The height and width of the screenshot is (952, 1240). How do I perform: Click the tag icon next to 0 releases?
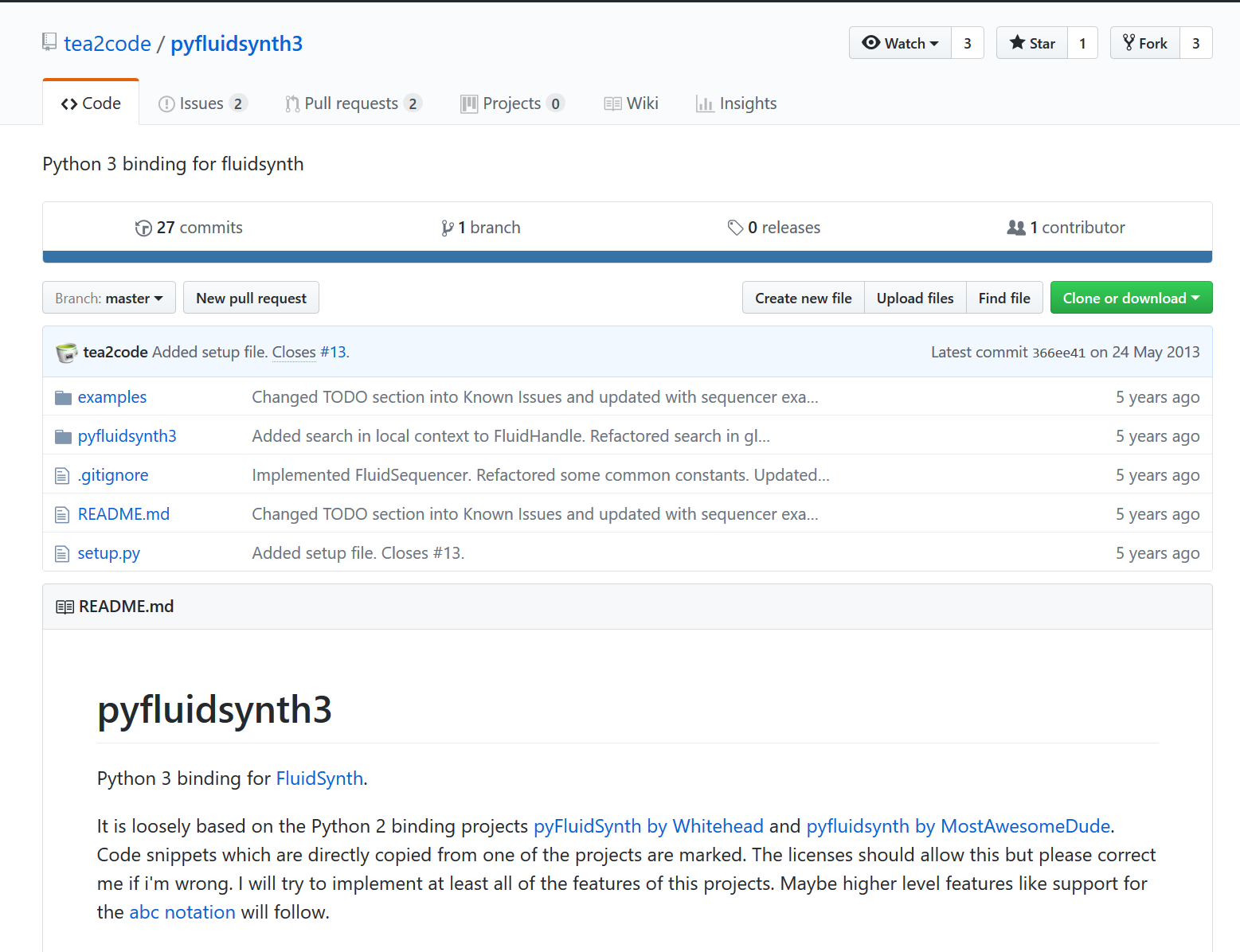[x=735, y=228]
